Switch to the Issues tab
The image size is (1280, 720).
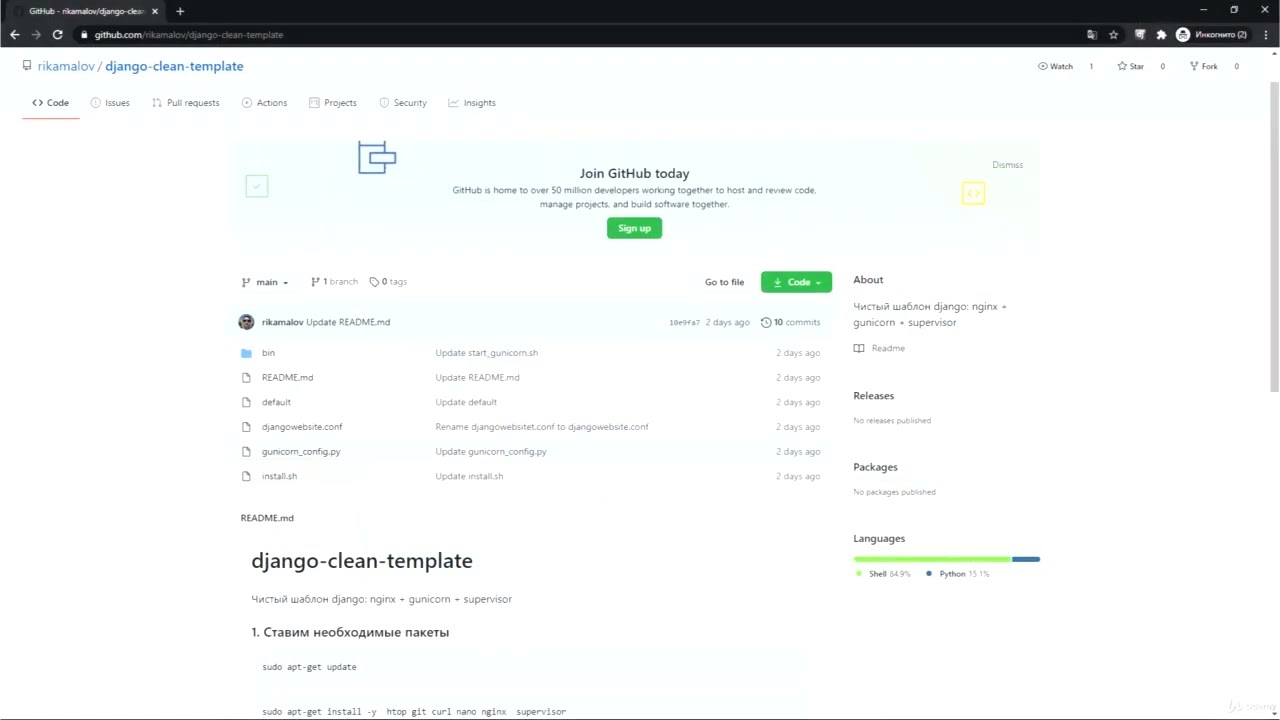click(110, 103)
